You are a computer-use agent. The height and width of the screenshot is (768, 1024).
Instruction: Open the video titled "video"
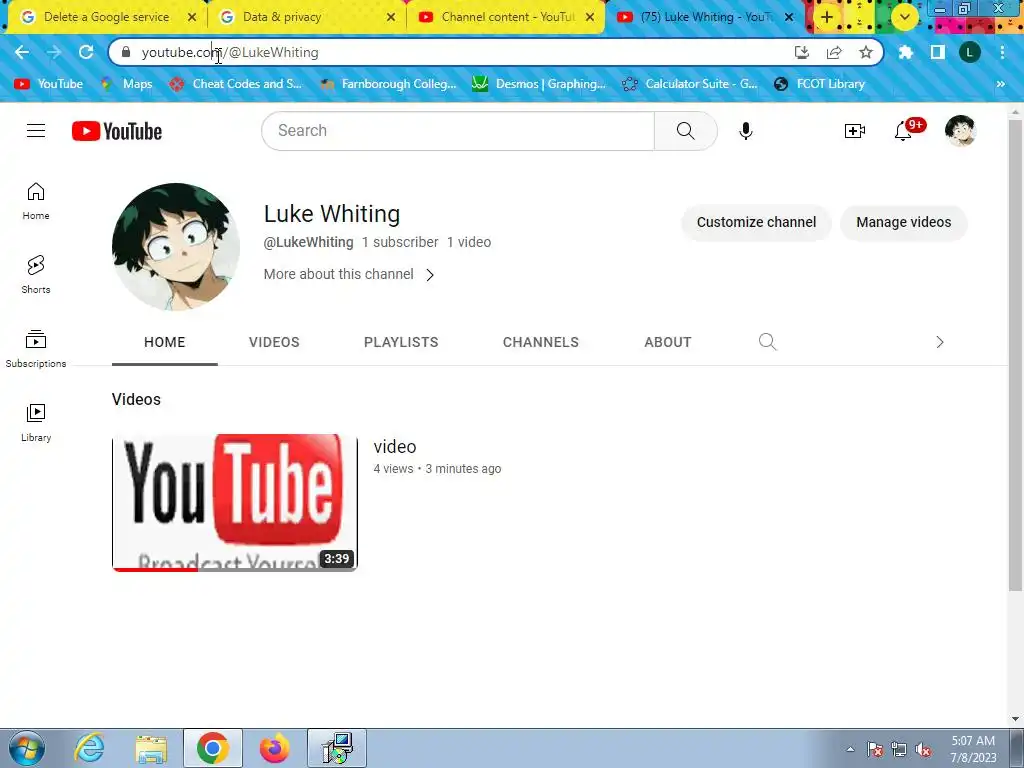click(x=395, y=447)
